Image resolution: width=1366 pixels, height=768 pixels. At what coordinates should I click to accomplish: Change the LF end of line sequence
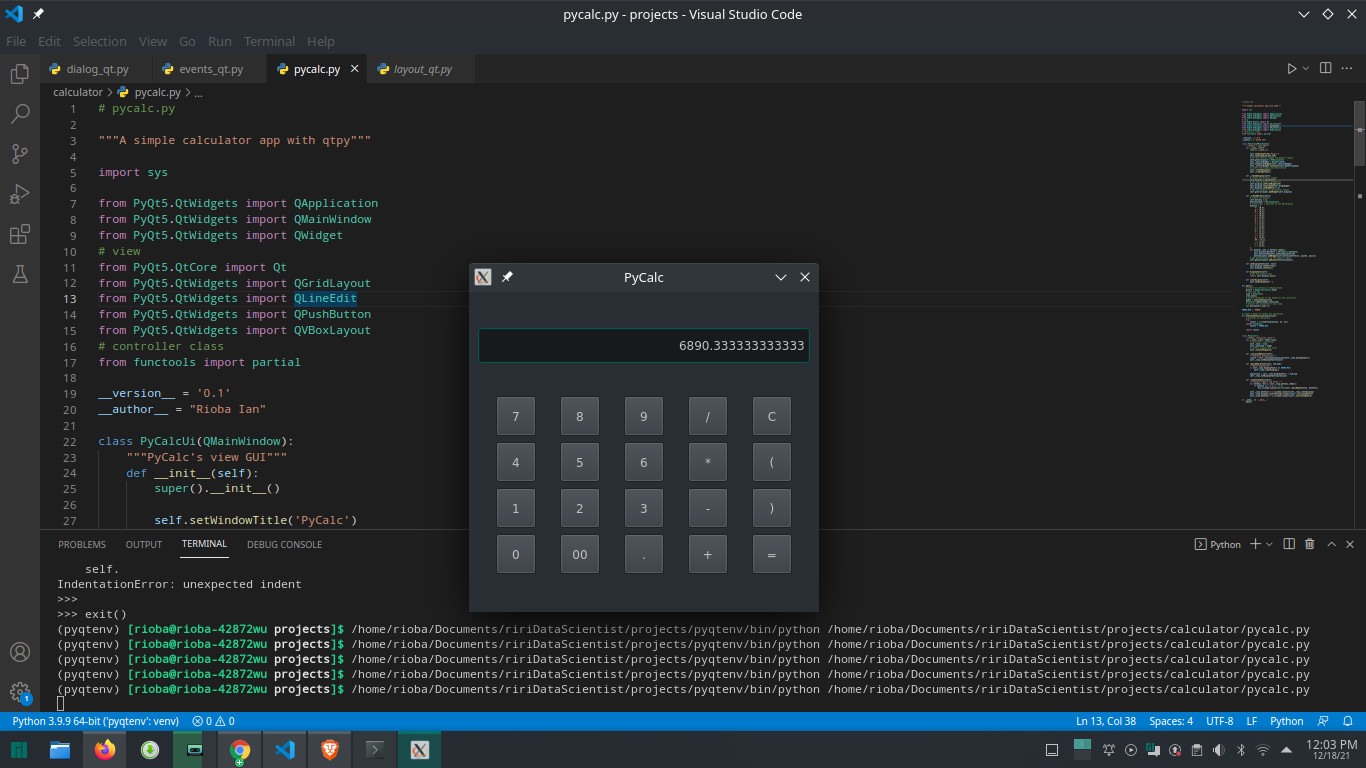click(1251, 721)
